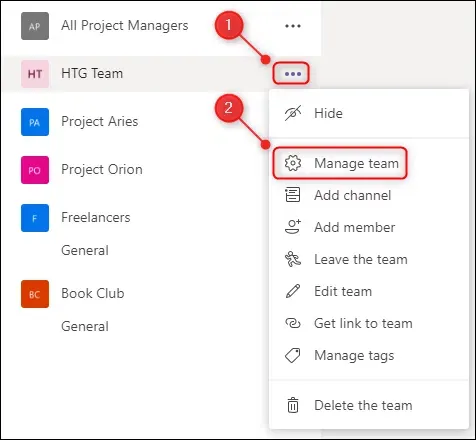Open More options for All Project Managers
The image size is (476, 440).
pos(293,26)
